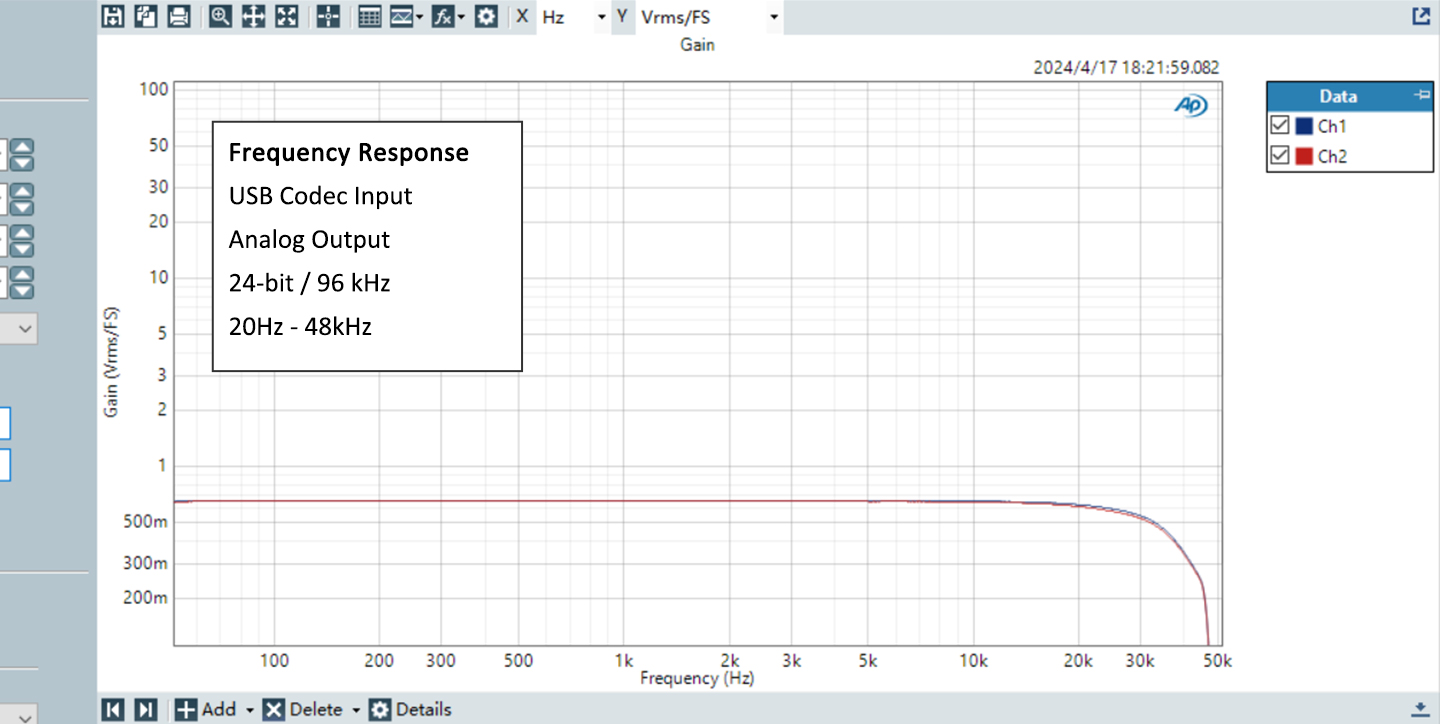Uncheck the Ch2 trace checkbox
The image size is (1440, 724).
pyautogui.click(x=1279, y=156)
